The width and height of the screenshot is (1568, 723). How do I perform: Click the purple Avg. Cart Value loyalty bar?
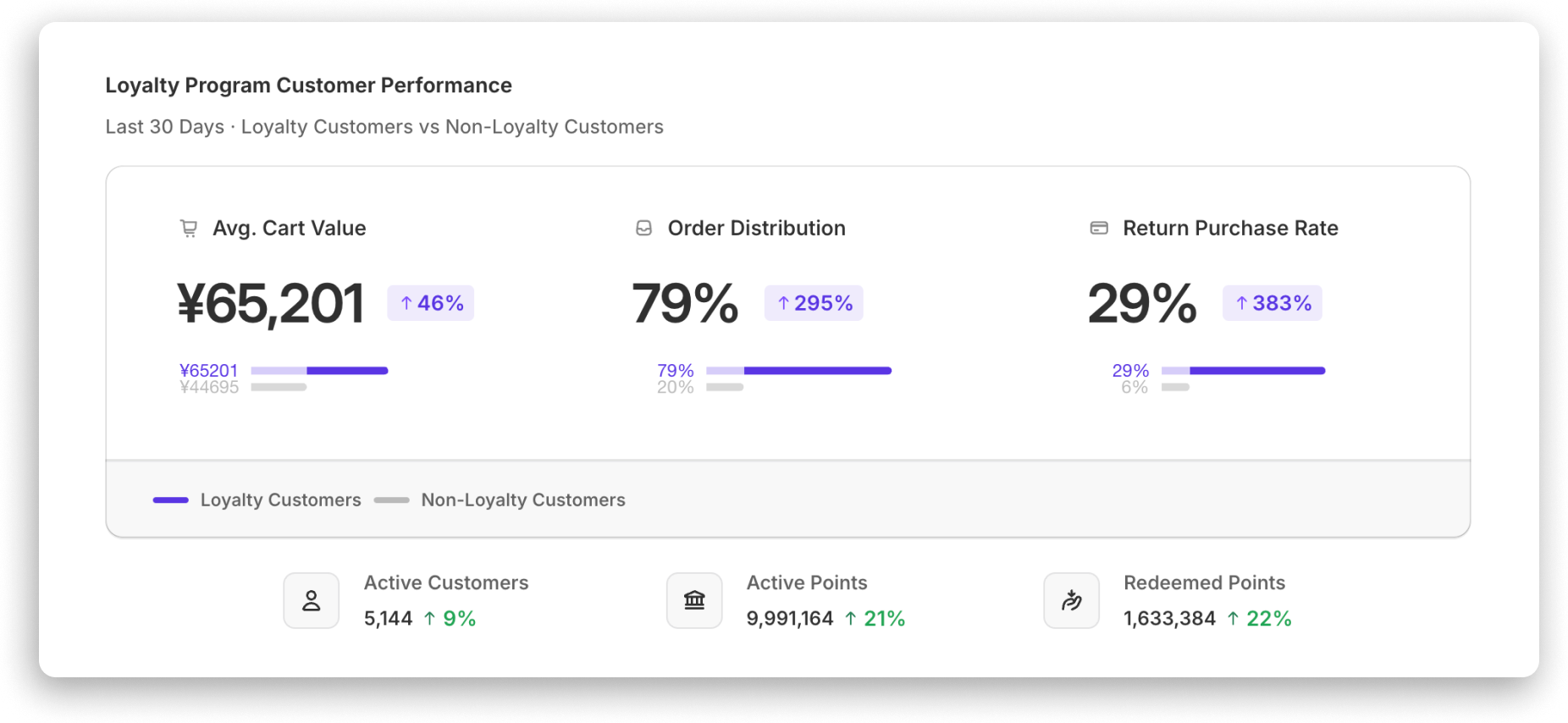[x=347, y=371]
